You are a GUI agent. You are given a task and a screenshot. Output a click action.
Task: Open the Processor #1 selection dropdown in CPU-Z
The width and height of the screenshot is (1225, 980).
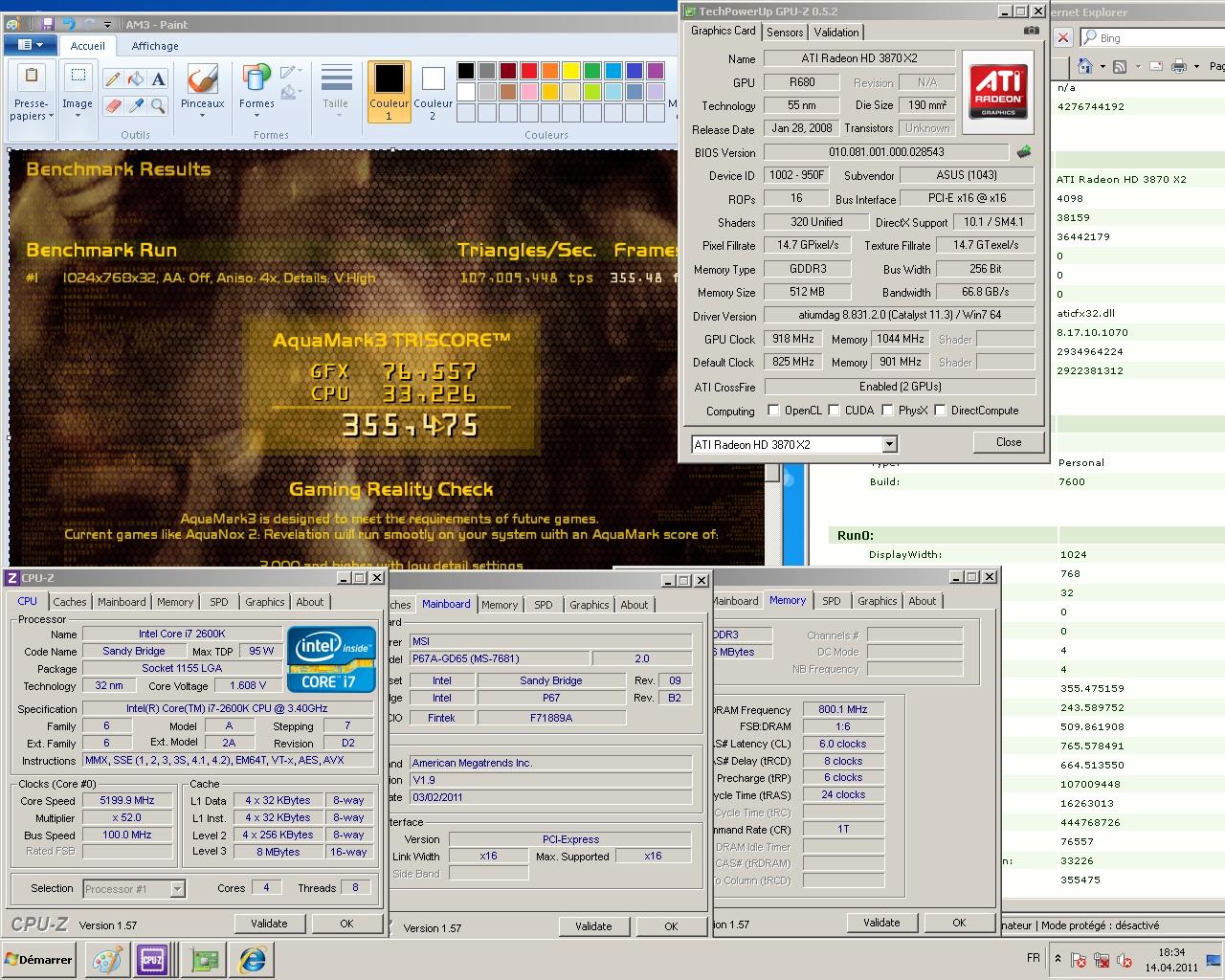pyautogui.click(x=177, y=889)
